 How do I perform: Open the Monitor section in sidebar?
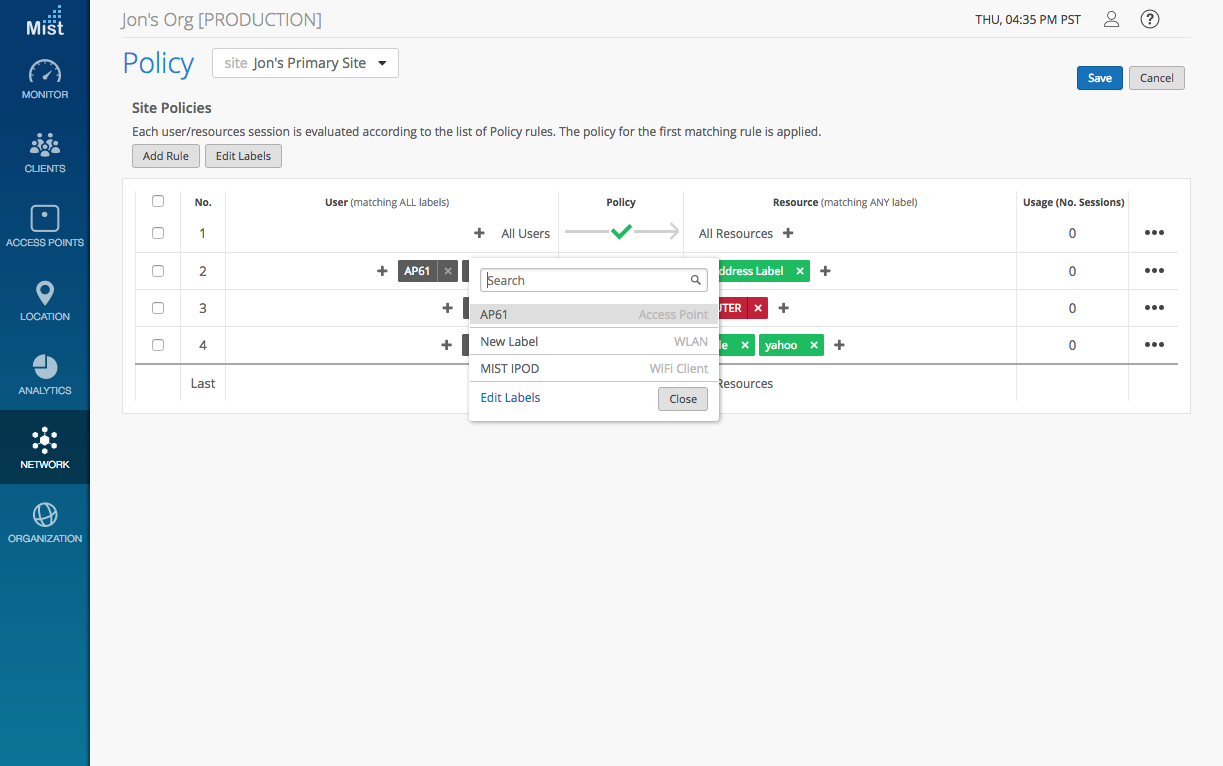pos(45,80)
